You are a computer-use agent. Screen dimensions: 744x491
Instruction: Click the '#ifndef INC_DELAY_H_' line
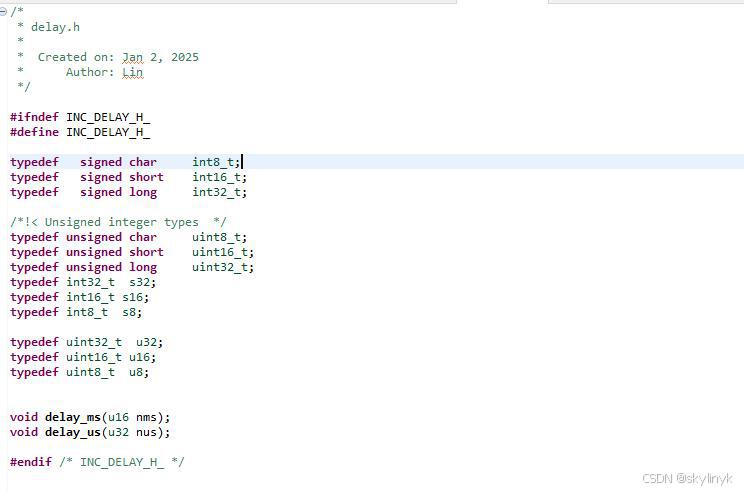click(80, 117)
